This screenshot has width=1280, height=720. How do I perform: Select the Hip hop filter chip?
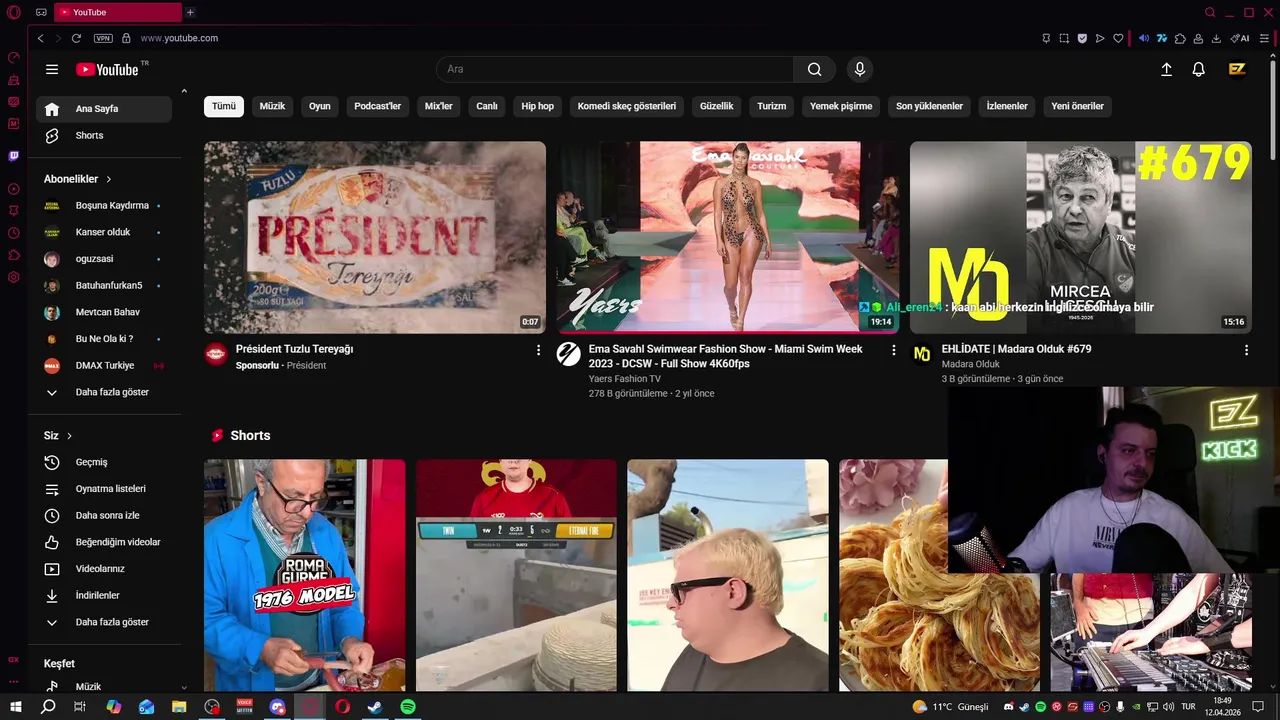coord(537,106)
